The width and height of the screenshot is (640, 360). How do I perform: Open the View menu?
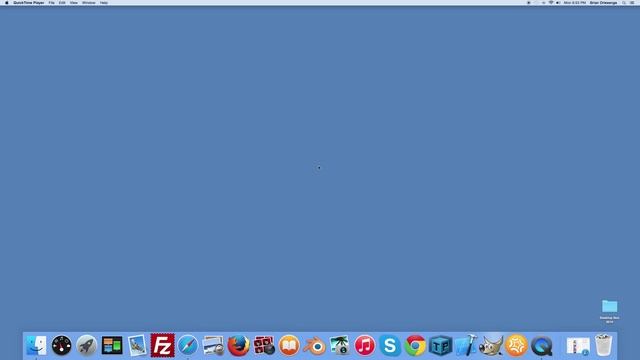tap(73, 2)
